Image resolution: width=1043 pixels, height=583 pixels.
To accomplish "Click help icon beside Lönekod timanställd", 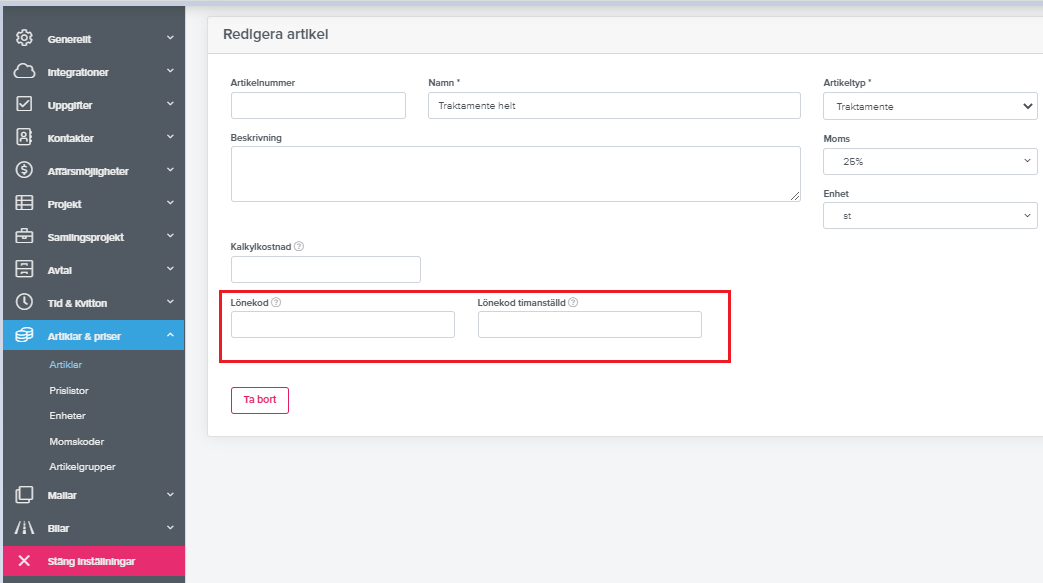I will (x=574, y=302).
